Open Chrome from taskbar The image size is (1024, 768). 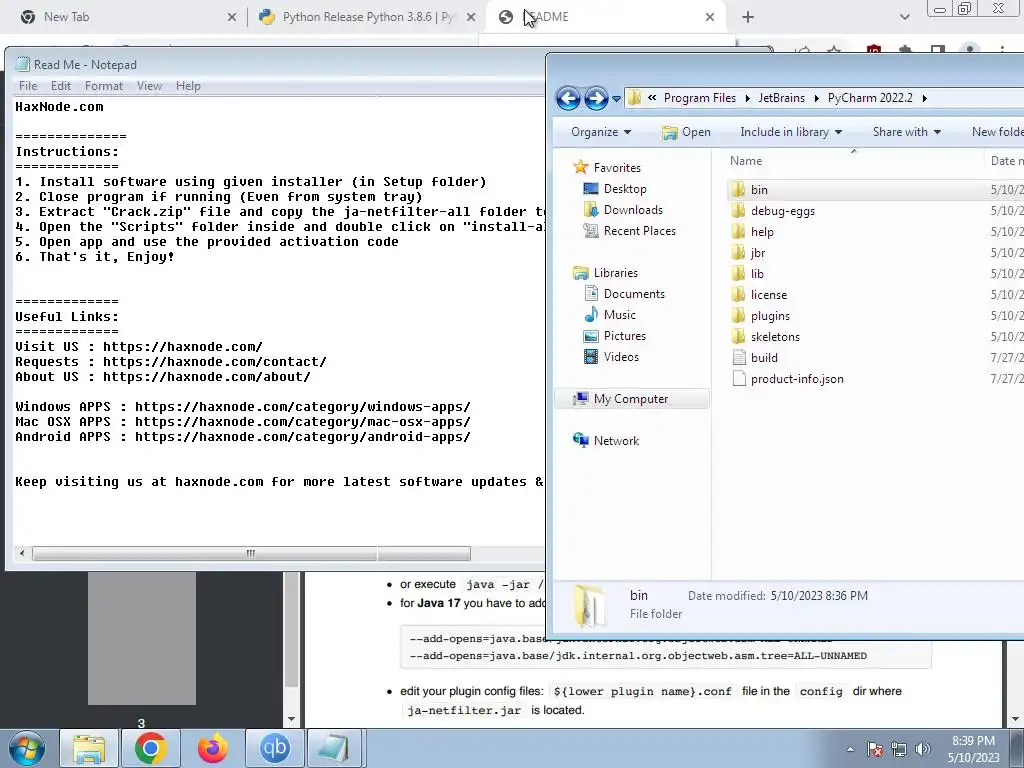151,748
